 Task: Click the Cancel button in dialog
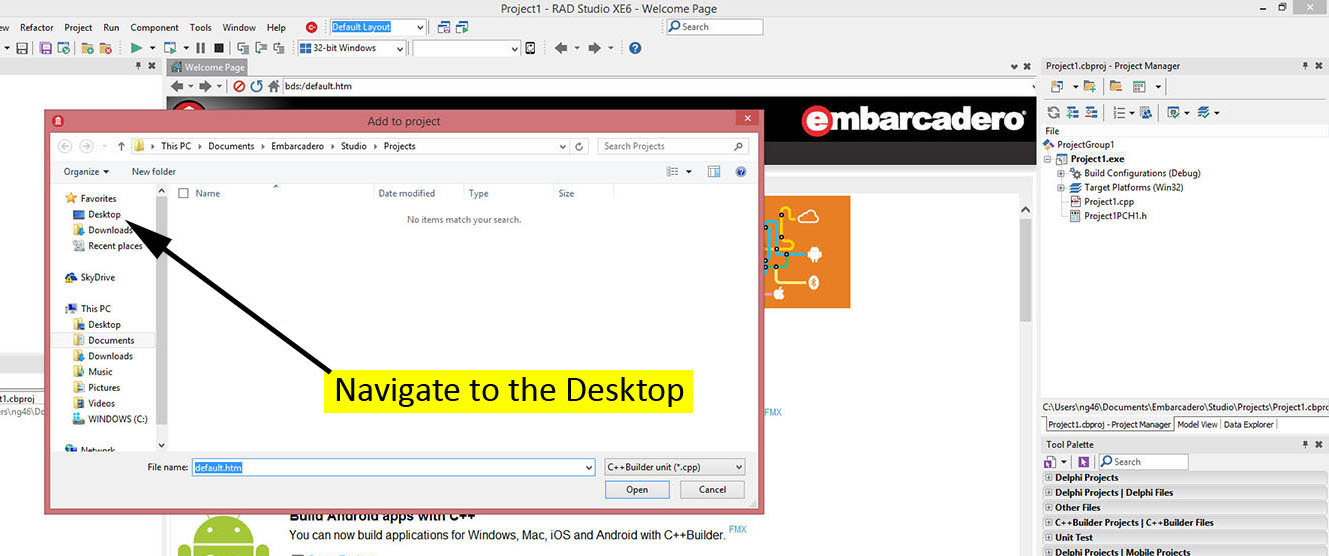coord(712,490)
